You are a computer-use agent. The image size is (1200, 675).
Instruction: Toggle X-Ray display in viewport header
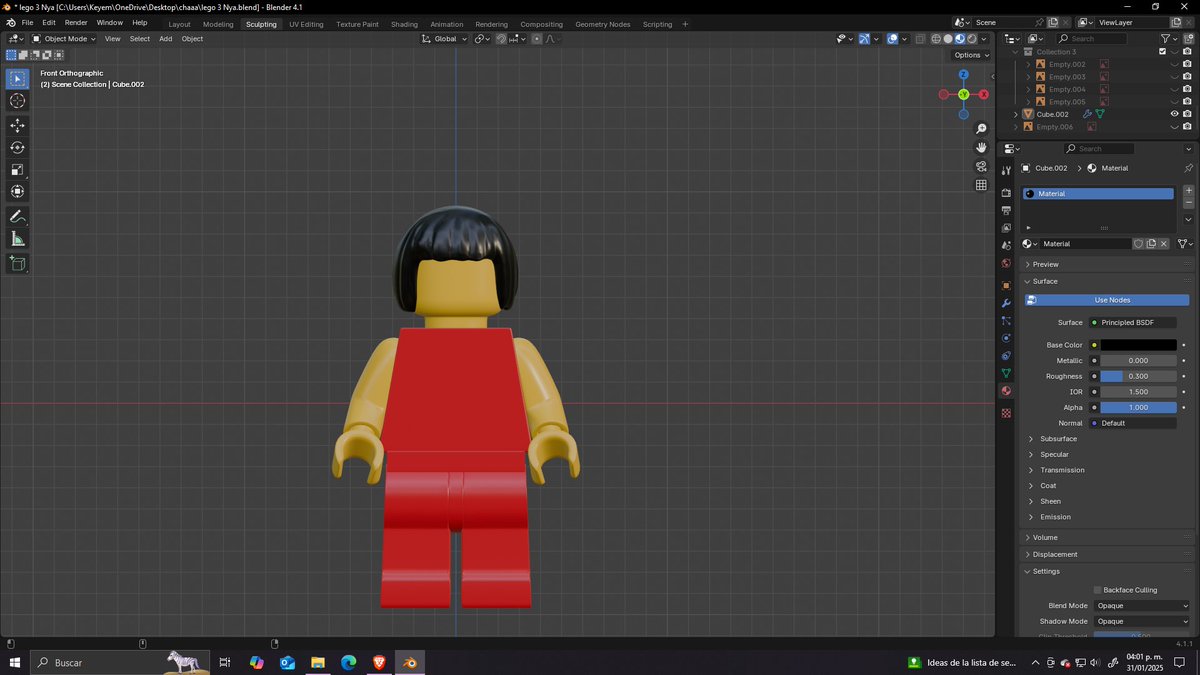click(918, 39)
